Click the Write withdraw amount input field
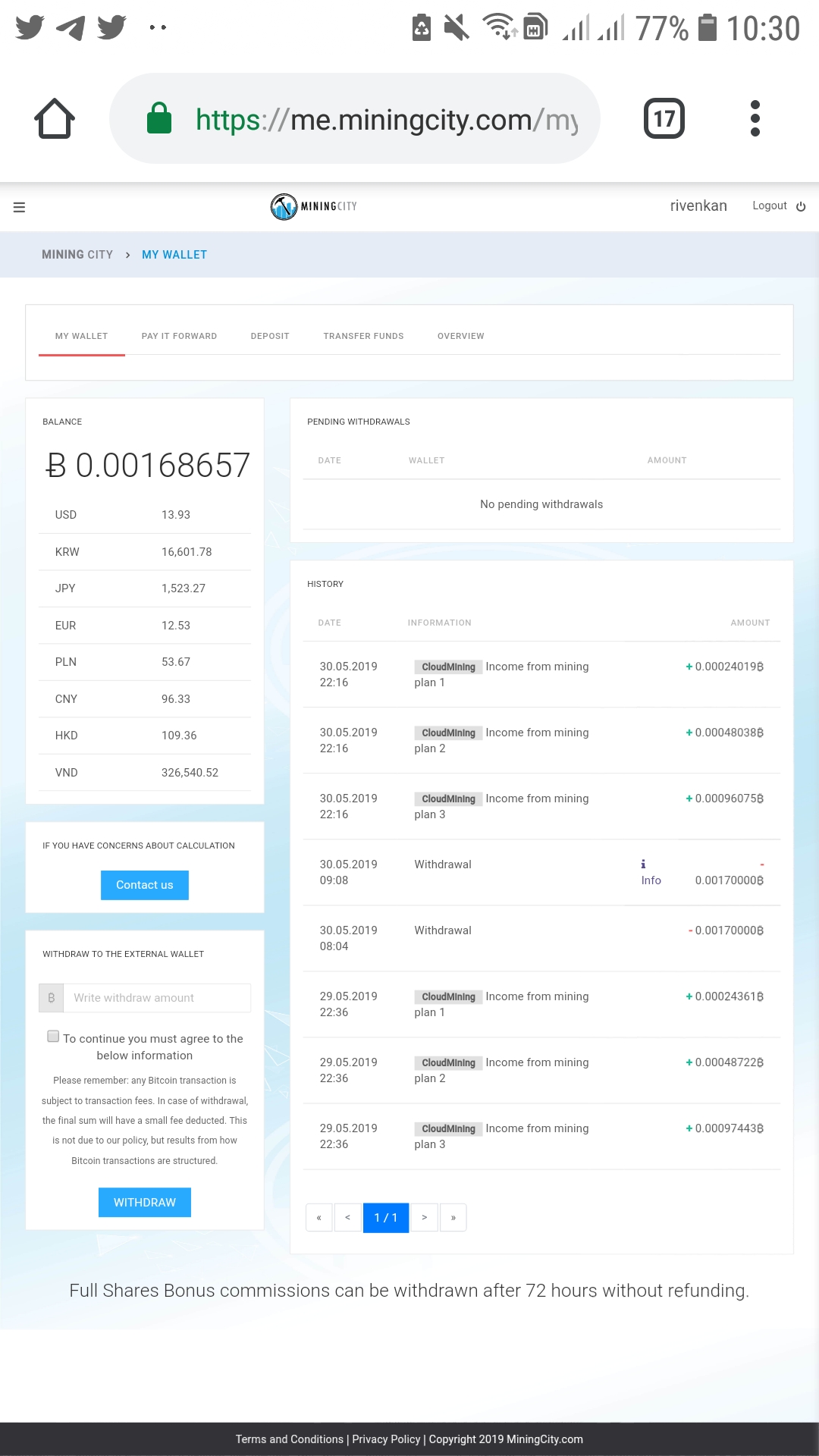The image size is (819, 1456). point(157,998)
